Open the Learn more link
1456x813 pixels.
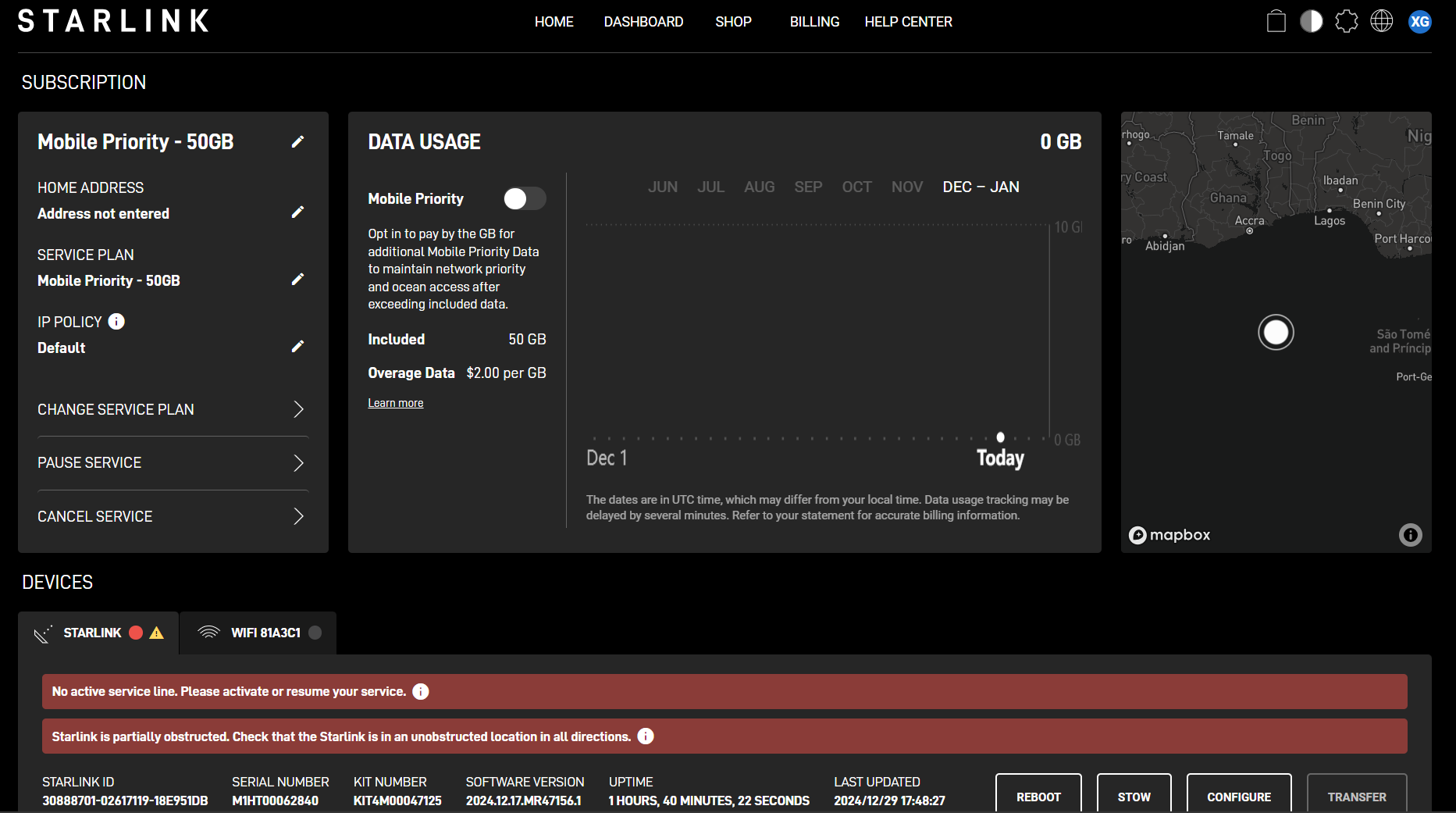[x=396, y=403]
